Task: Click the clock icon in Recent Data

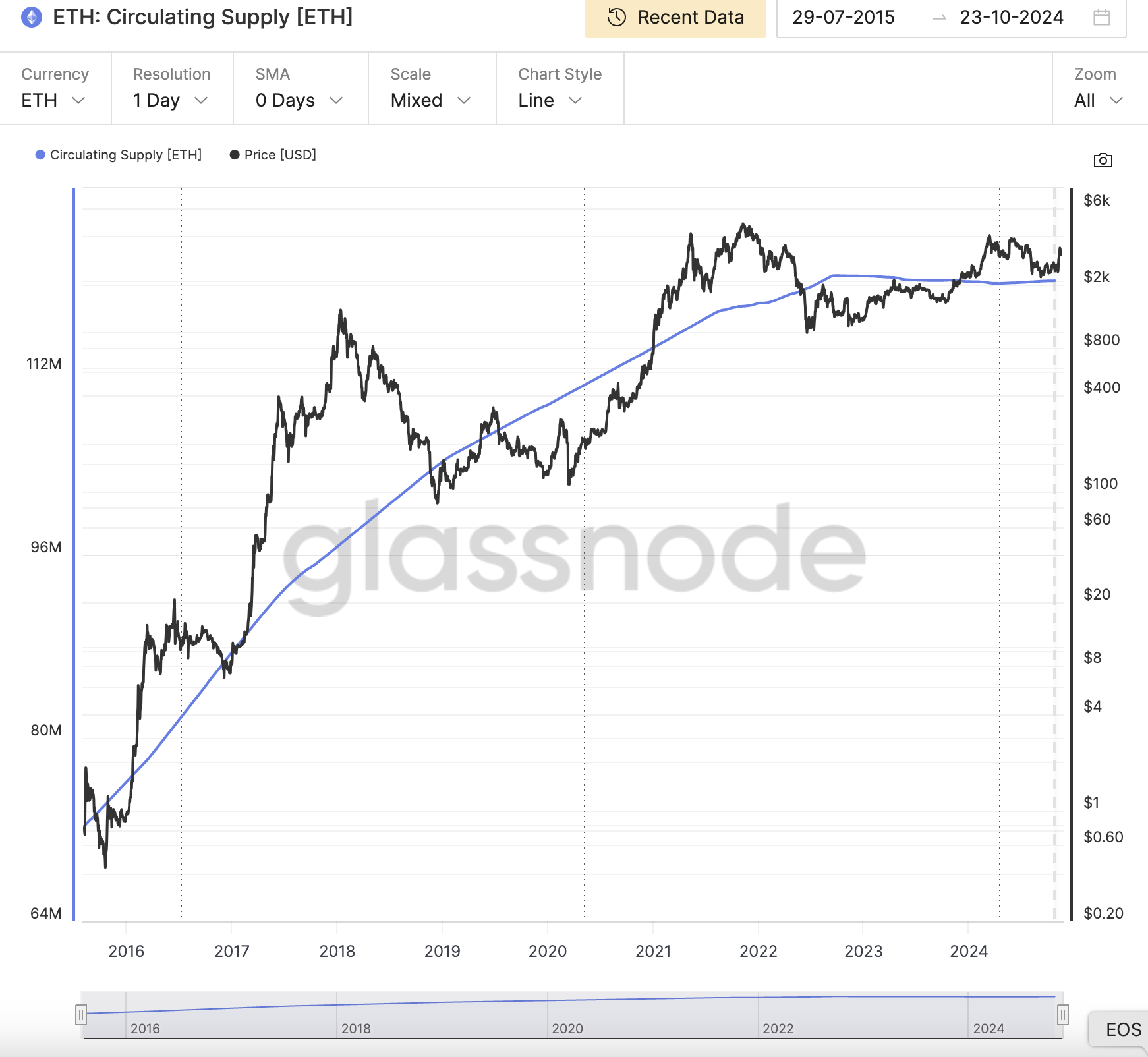Action: click(616, 17)
